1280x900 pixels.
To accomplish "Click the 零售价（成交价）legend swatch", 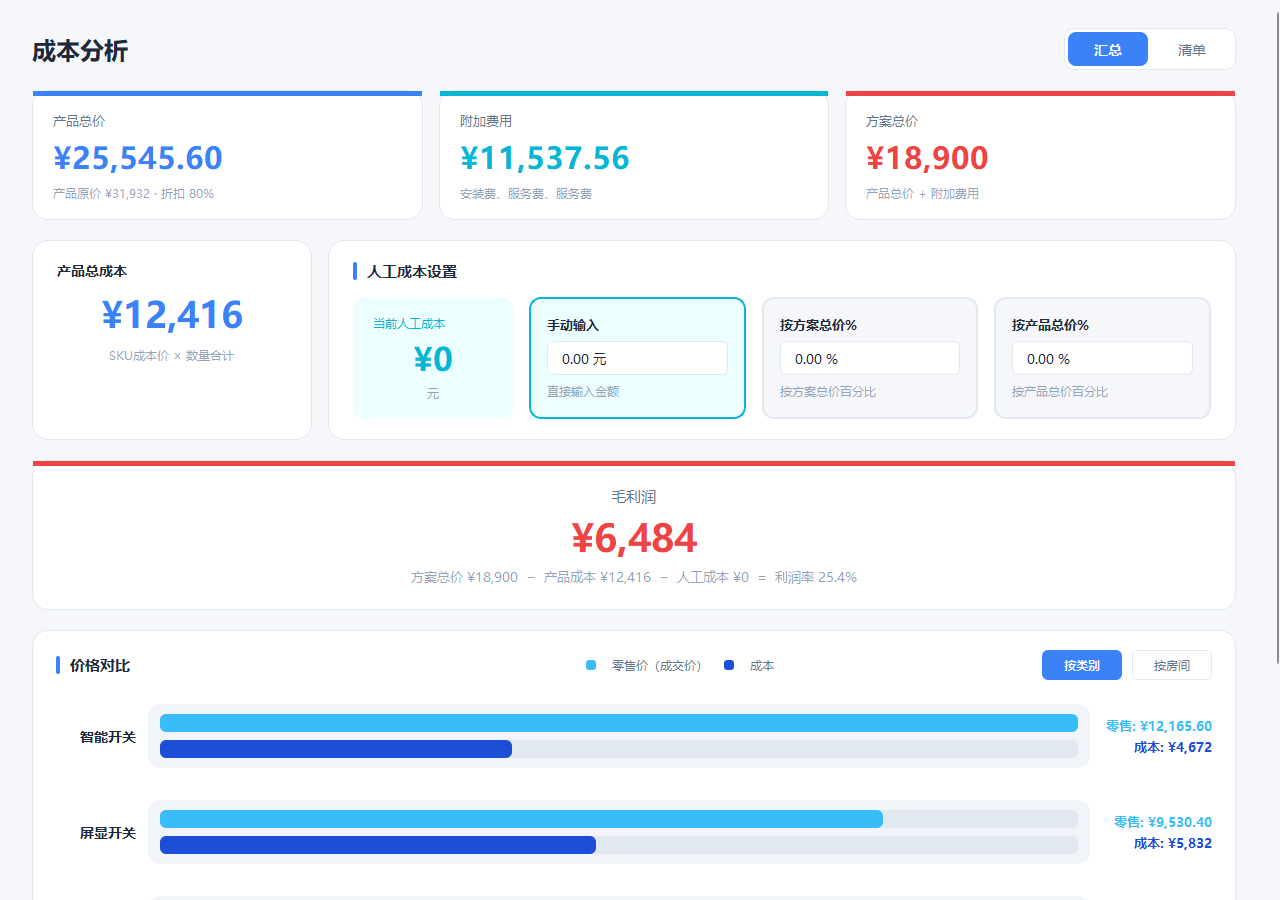I will (591, 666).
